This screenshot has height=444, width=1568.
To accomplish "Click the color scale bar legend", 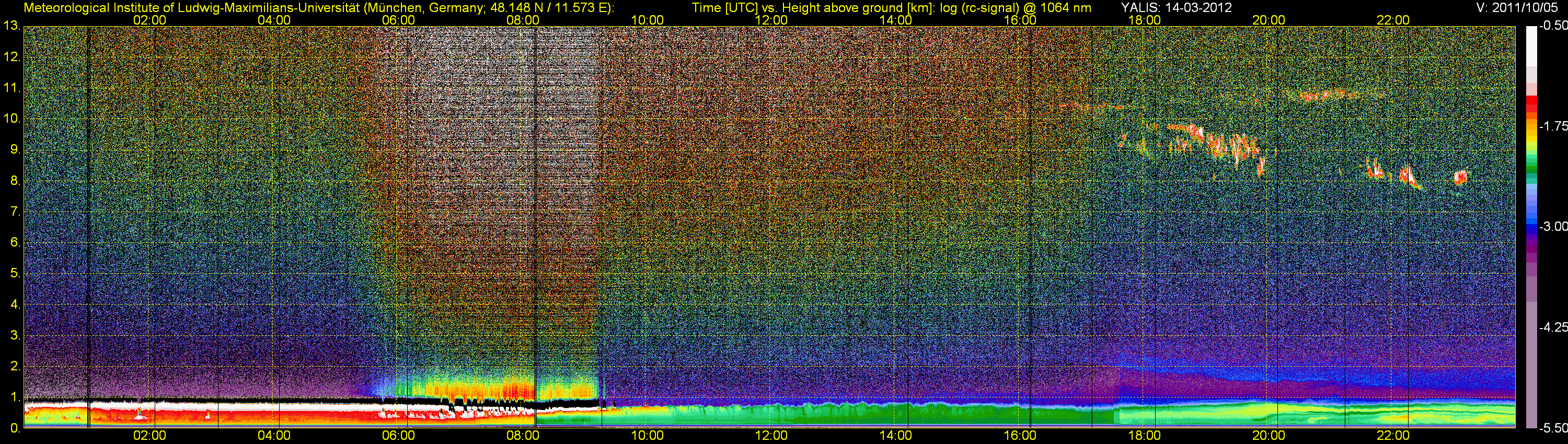I will coord(1531,227).
